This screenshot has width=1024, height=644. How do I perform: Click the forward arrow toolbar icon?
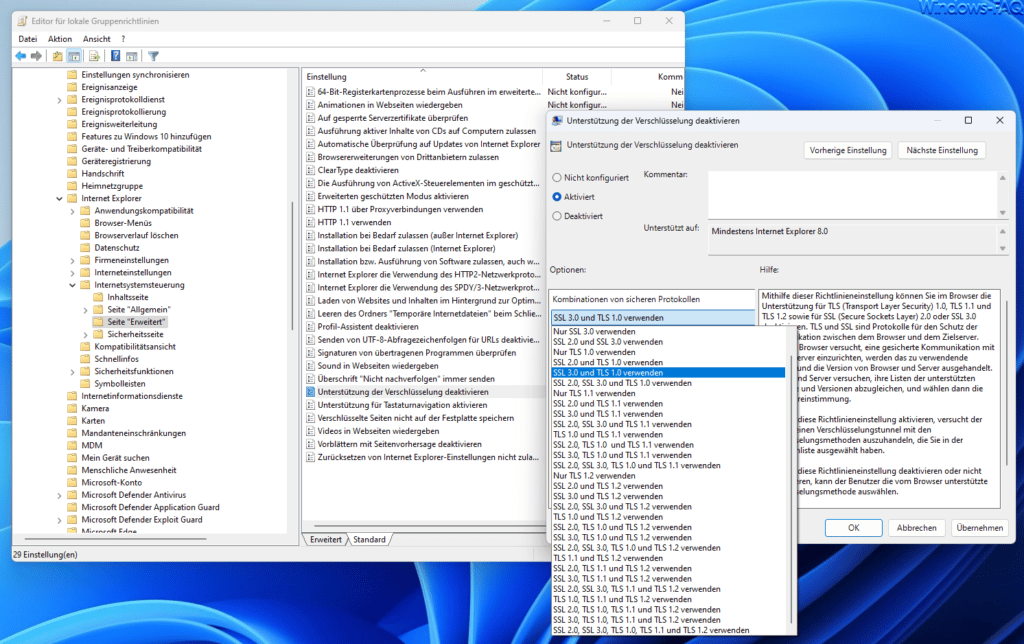pos(37,56)
